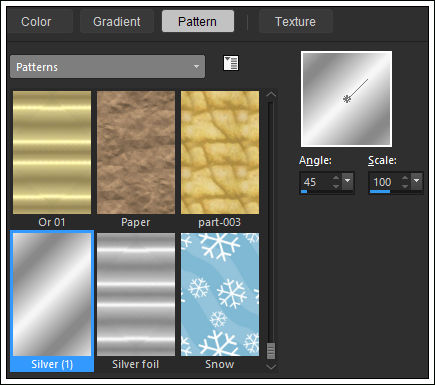Select the Or 01 gold pattern

[x=52, y=152]
